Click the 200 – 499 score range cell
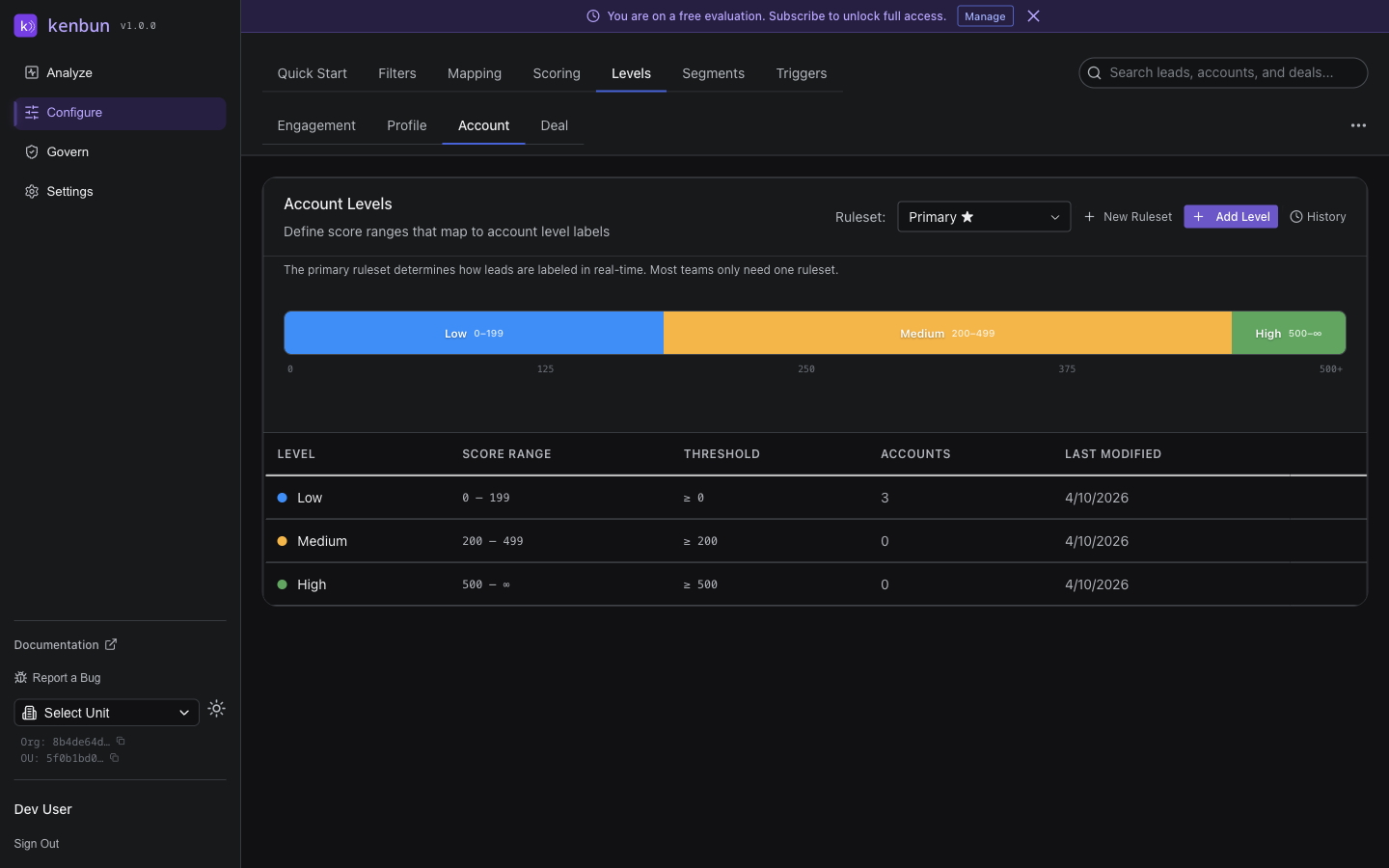This screenshot has width=1389, height=868. pos(493,541)
